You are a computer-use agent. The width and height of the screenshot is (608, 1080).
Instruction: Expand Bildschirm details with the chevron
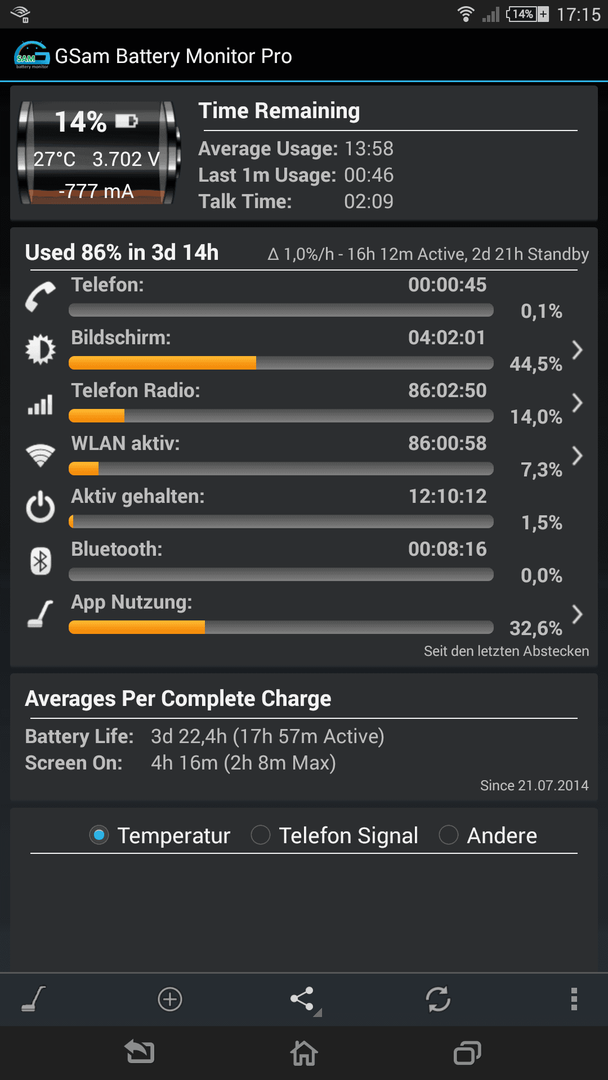pyautogui.click(x=577, y=350)
